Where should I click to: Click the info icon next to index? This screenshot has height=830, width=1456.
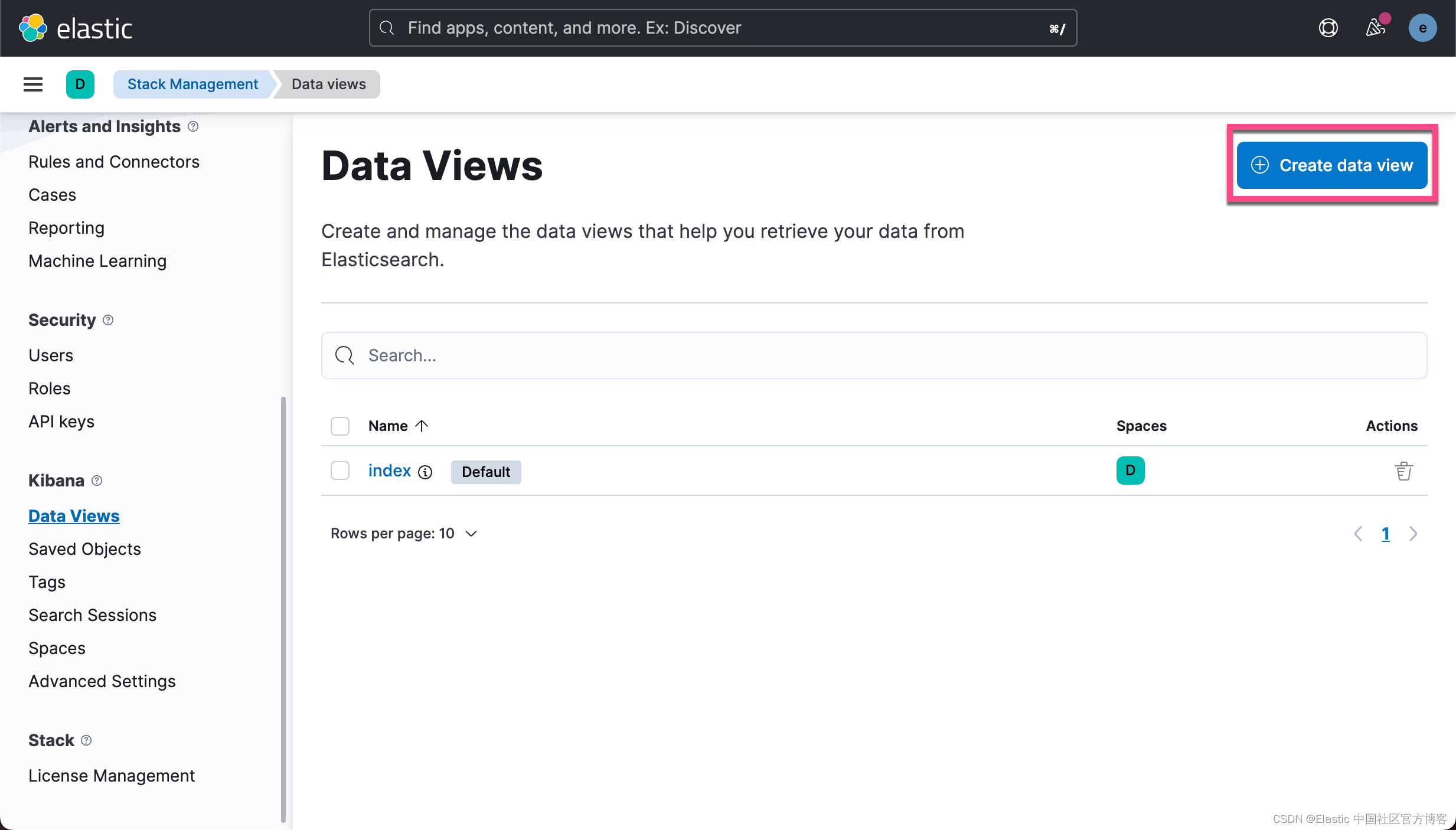coord(425,473)
